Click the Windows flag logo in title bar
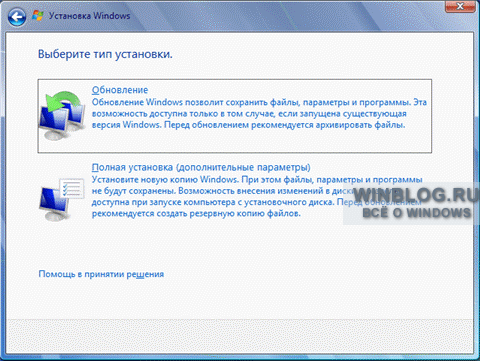 tap(38, 16)
